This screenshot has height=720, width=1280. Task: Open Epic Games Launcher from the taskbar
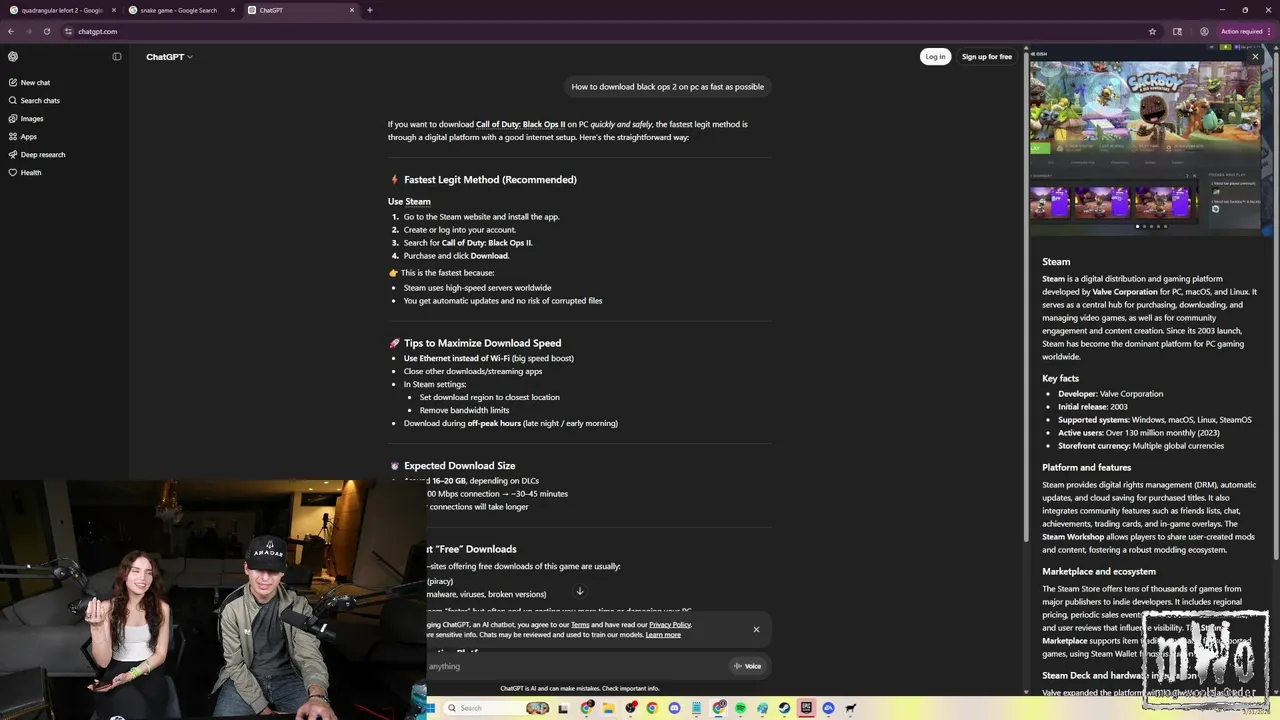(806, 708)
